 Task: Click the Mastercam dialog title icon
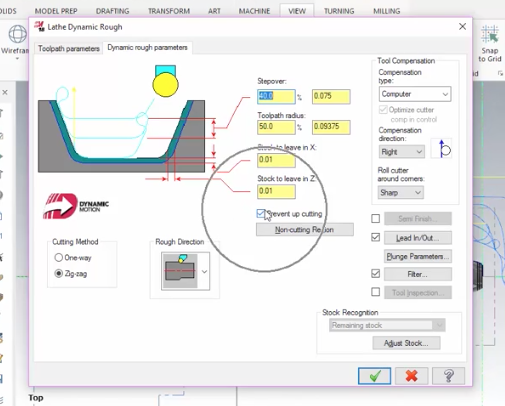point(40,26)
